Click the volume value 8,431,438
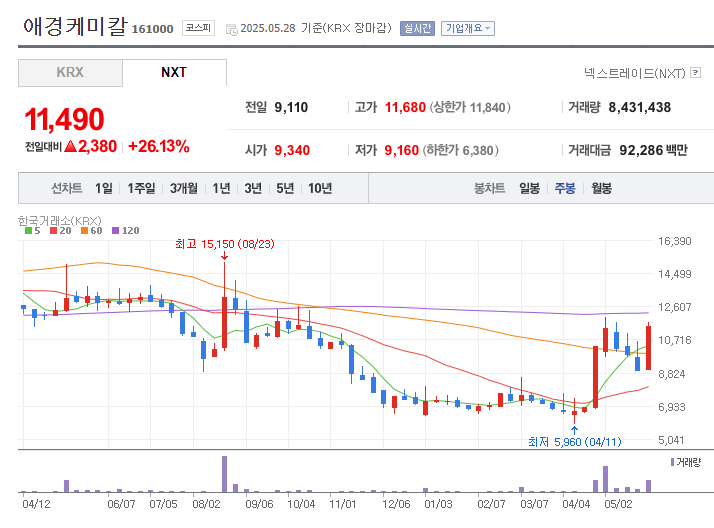Viewport: 714px width, 528px height. tap(639, 107)
